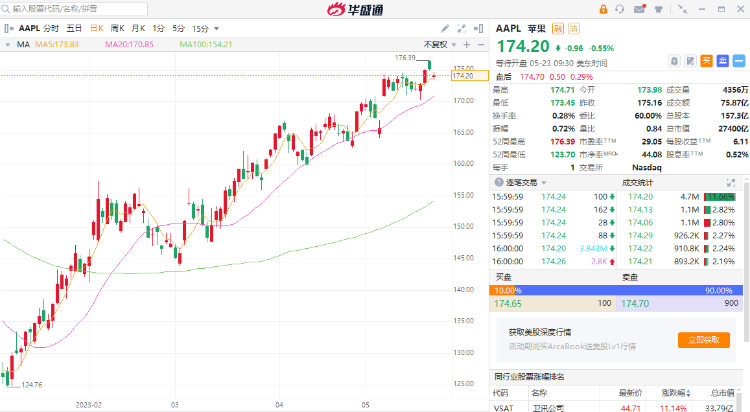Click the chart low label 124.76

[x=32, y=385]
